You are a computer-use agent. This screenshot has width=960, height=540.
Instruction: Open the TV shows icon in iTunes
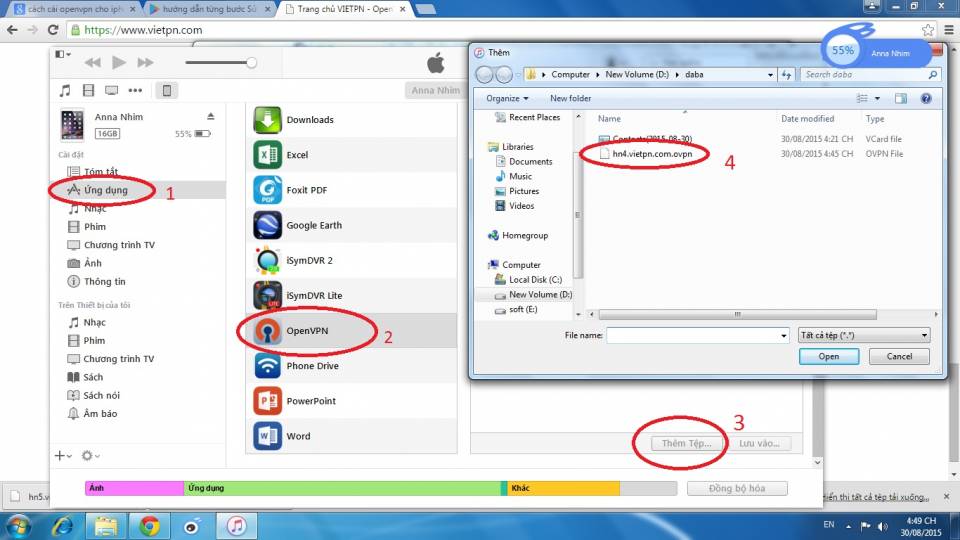pos(111,91)
